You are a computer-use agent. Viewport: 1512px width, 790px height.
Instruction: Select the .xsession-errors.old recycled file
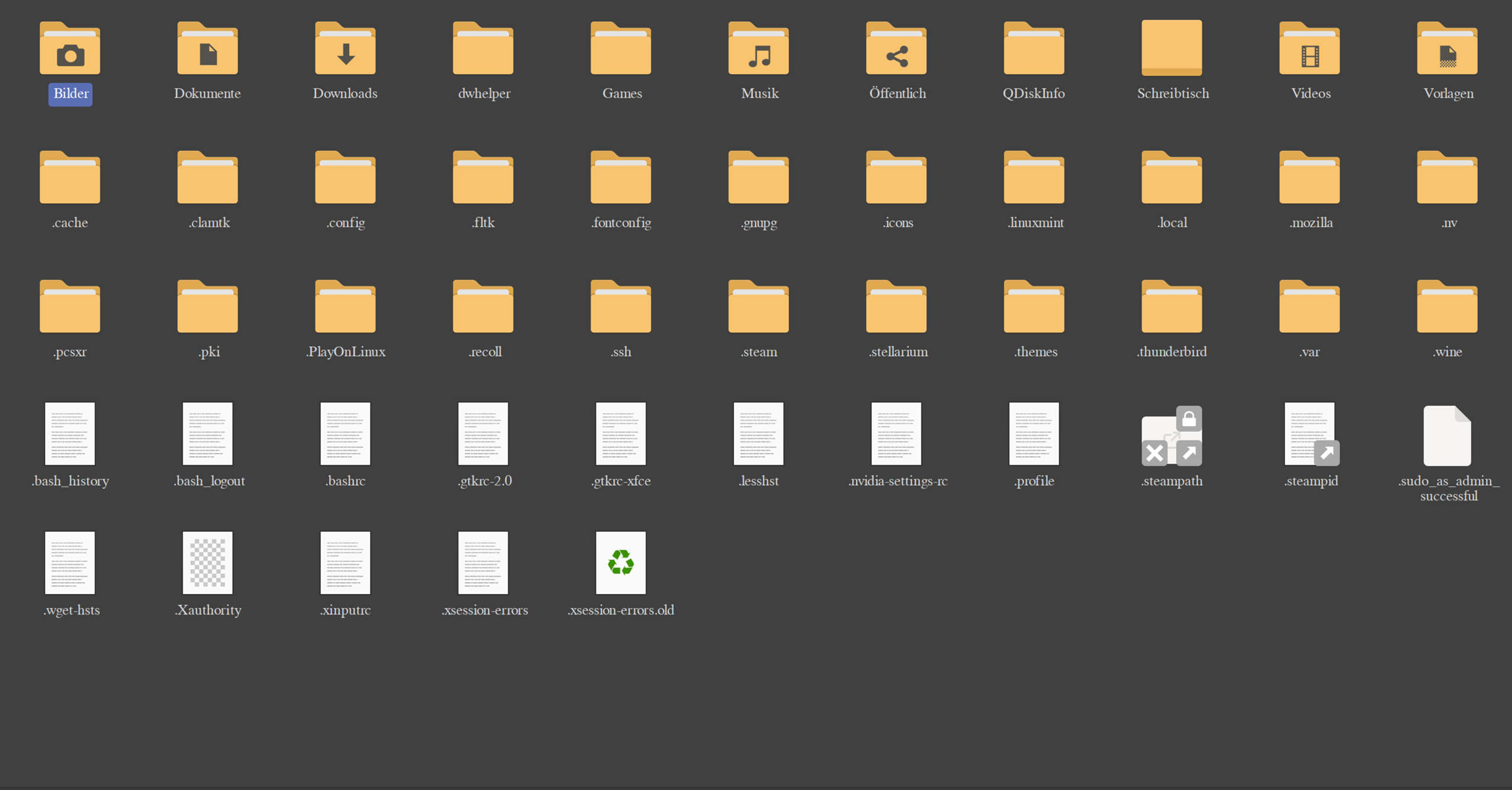coord(621,563)
